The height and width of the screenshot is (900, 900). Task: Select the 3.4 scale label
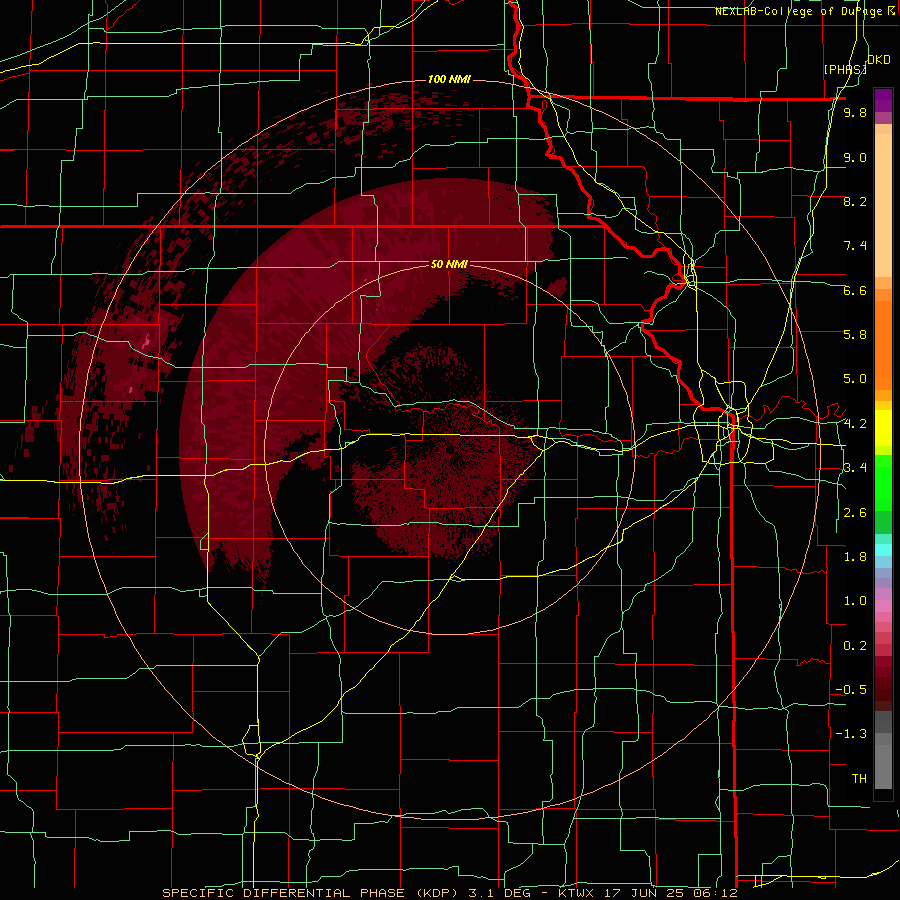coord(855,467)
